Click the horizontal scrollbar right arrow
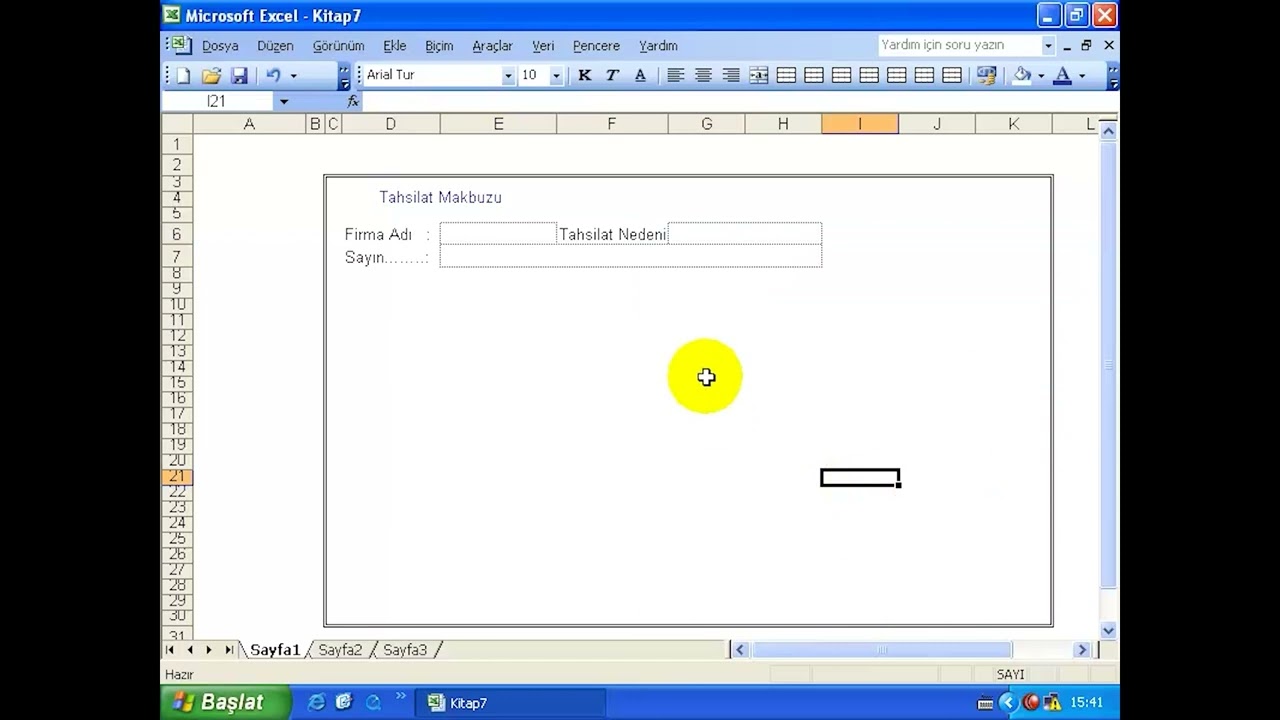This screenshot has width=1280, height=720. (x=1081, y=650)
